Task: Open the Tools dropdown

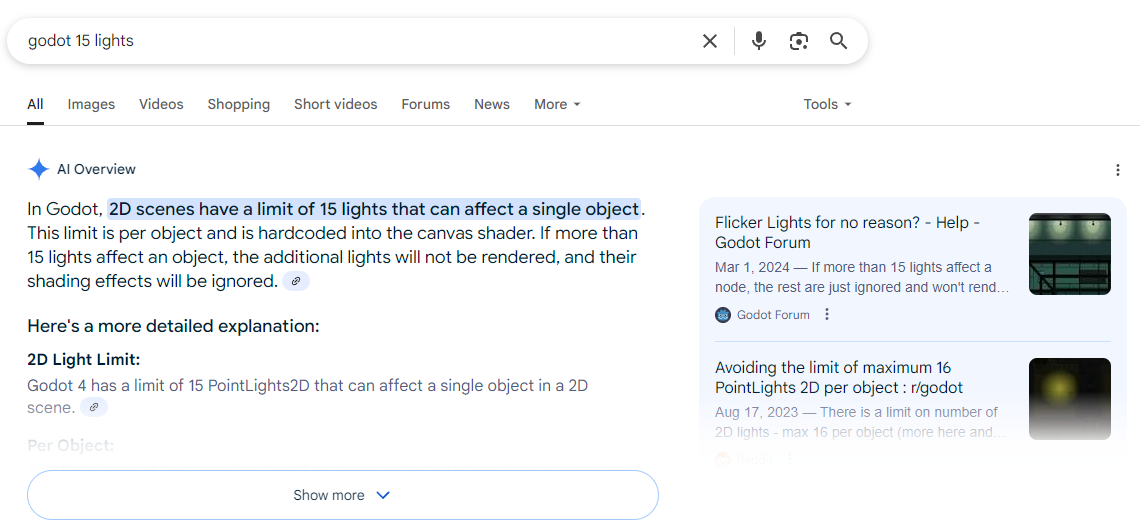Action: pos(827,105)
